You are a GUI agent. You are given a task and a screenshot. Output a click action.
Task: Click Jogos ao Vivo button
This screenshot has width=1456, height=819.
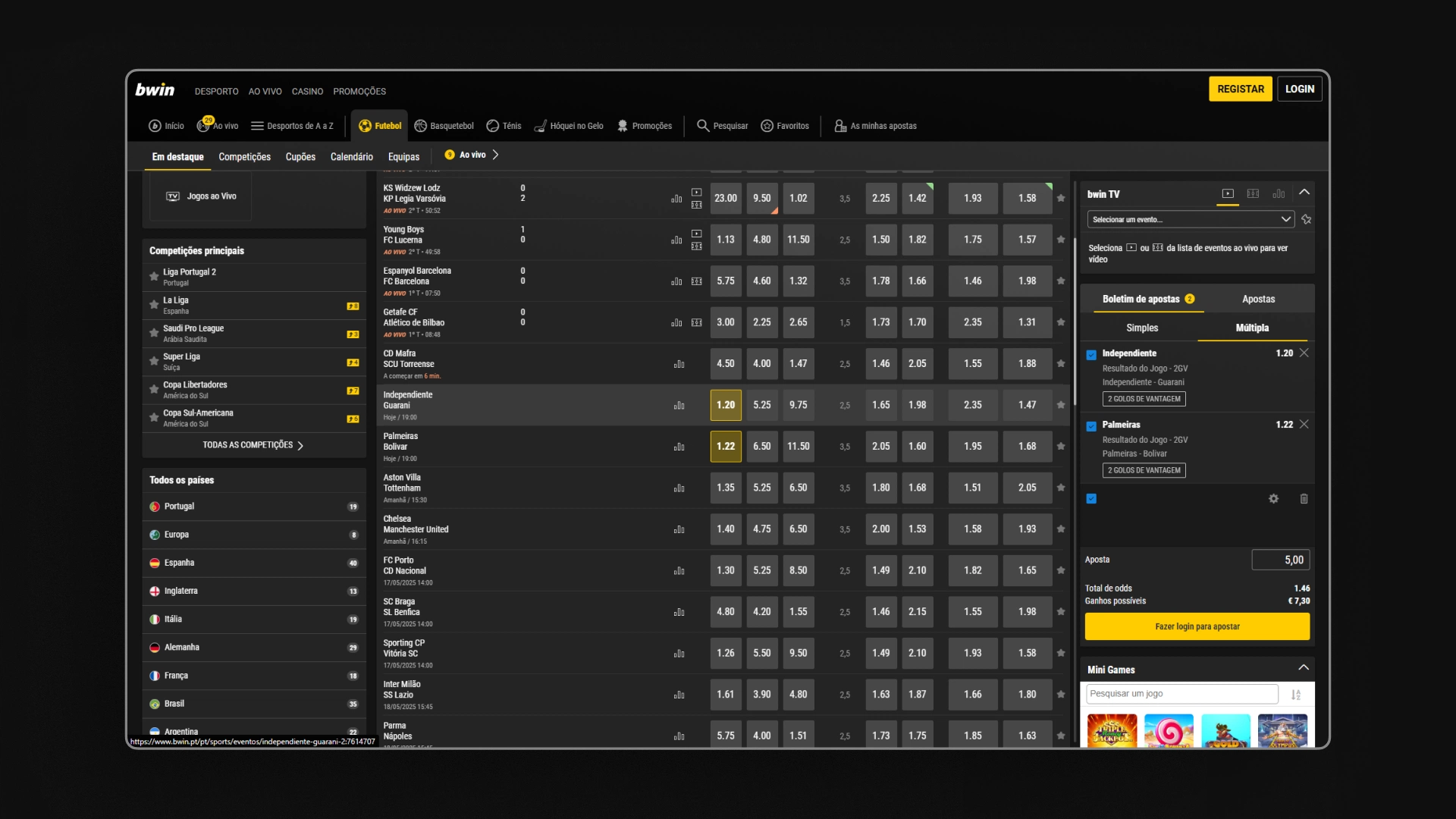click(201, 196)
